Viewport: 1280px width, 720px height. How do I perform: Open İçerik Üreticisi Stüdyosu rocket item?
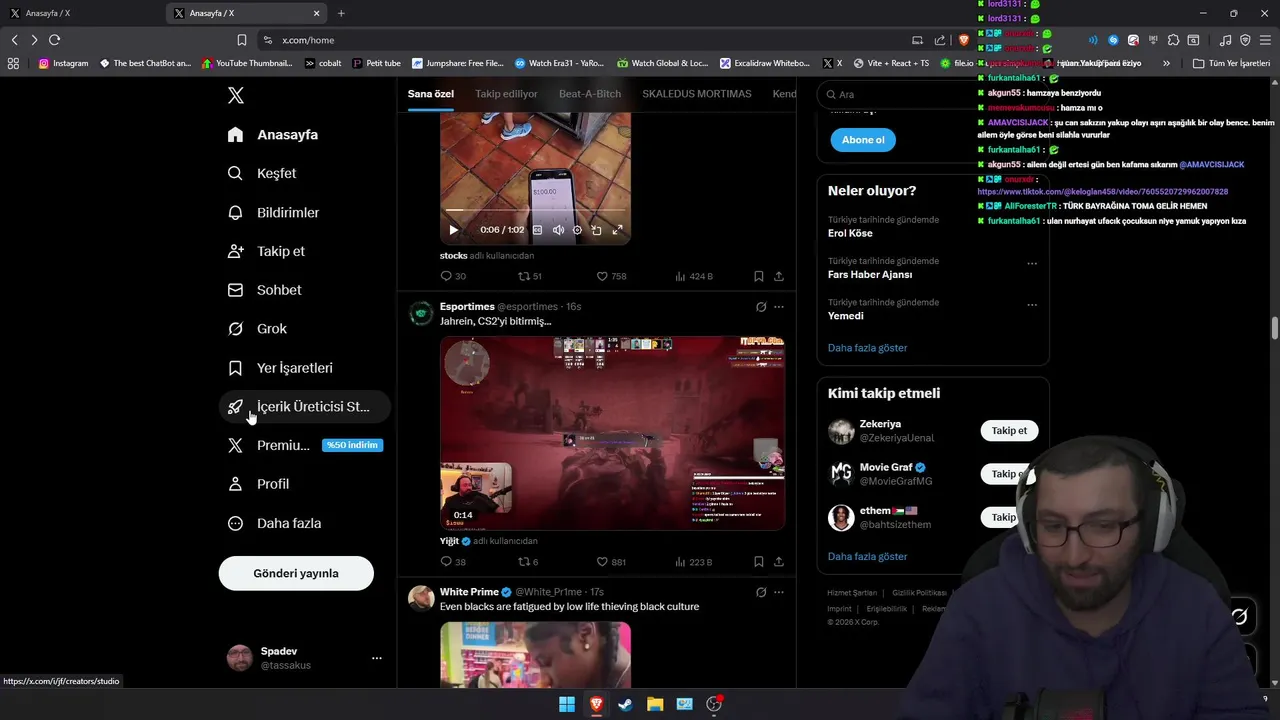tap(304, 406)
